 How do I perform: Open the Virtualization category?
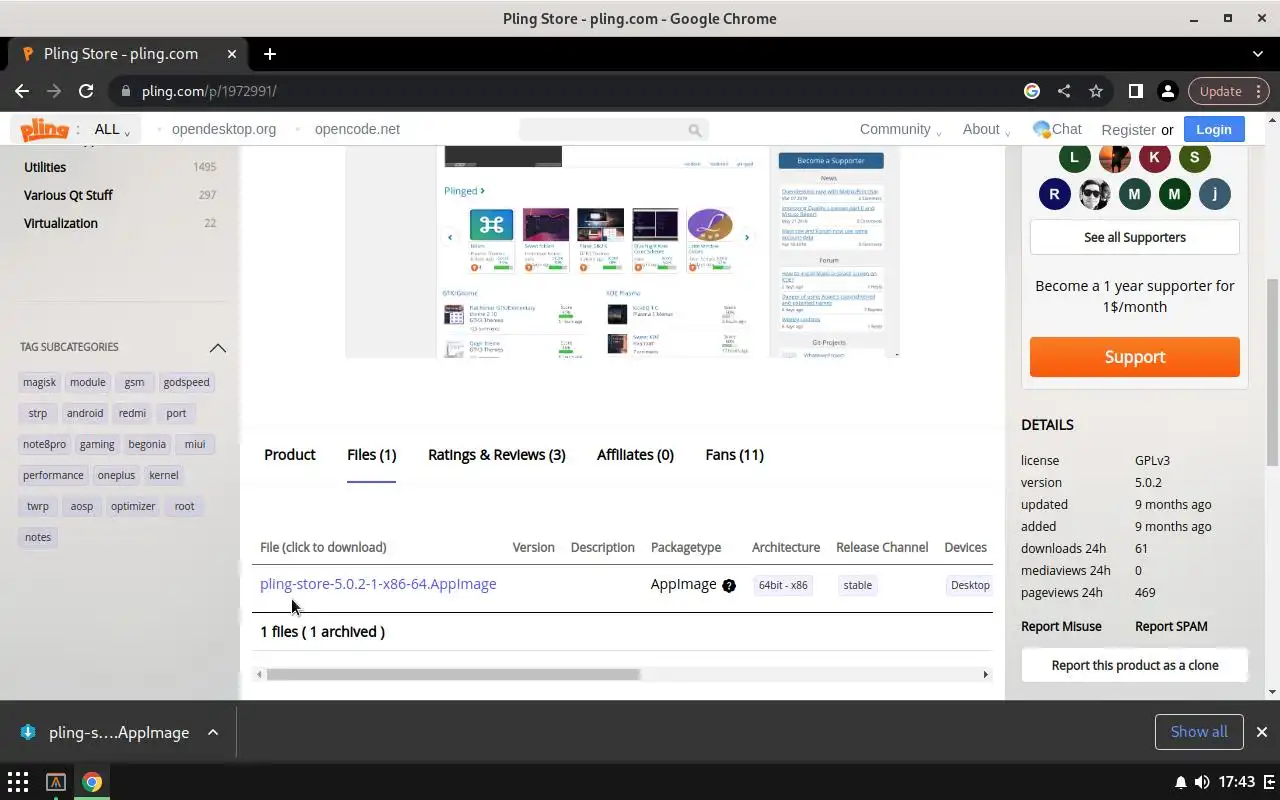click(61, 223)
